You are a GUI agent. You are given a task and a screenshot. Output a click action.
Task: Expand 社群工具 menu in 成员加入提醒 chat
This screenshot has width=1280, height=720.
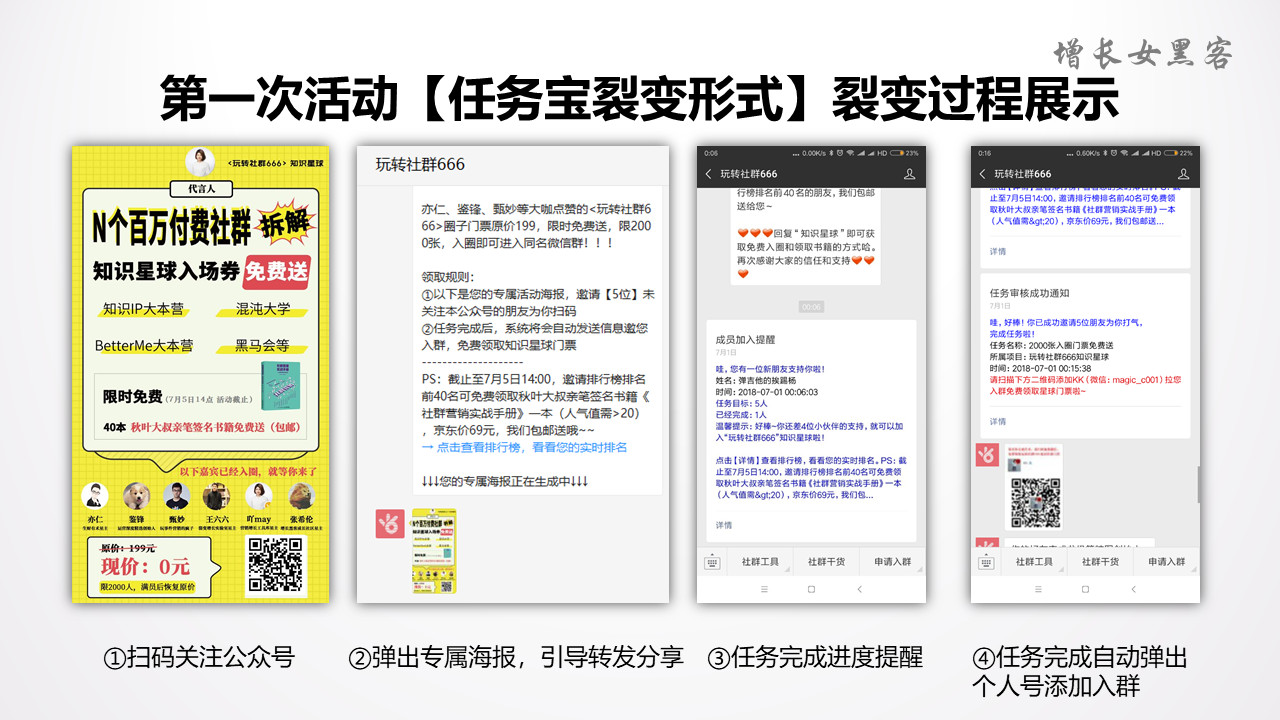(x=760, y=562)
